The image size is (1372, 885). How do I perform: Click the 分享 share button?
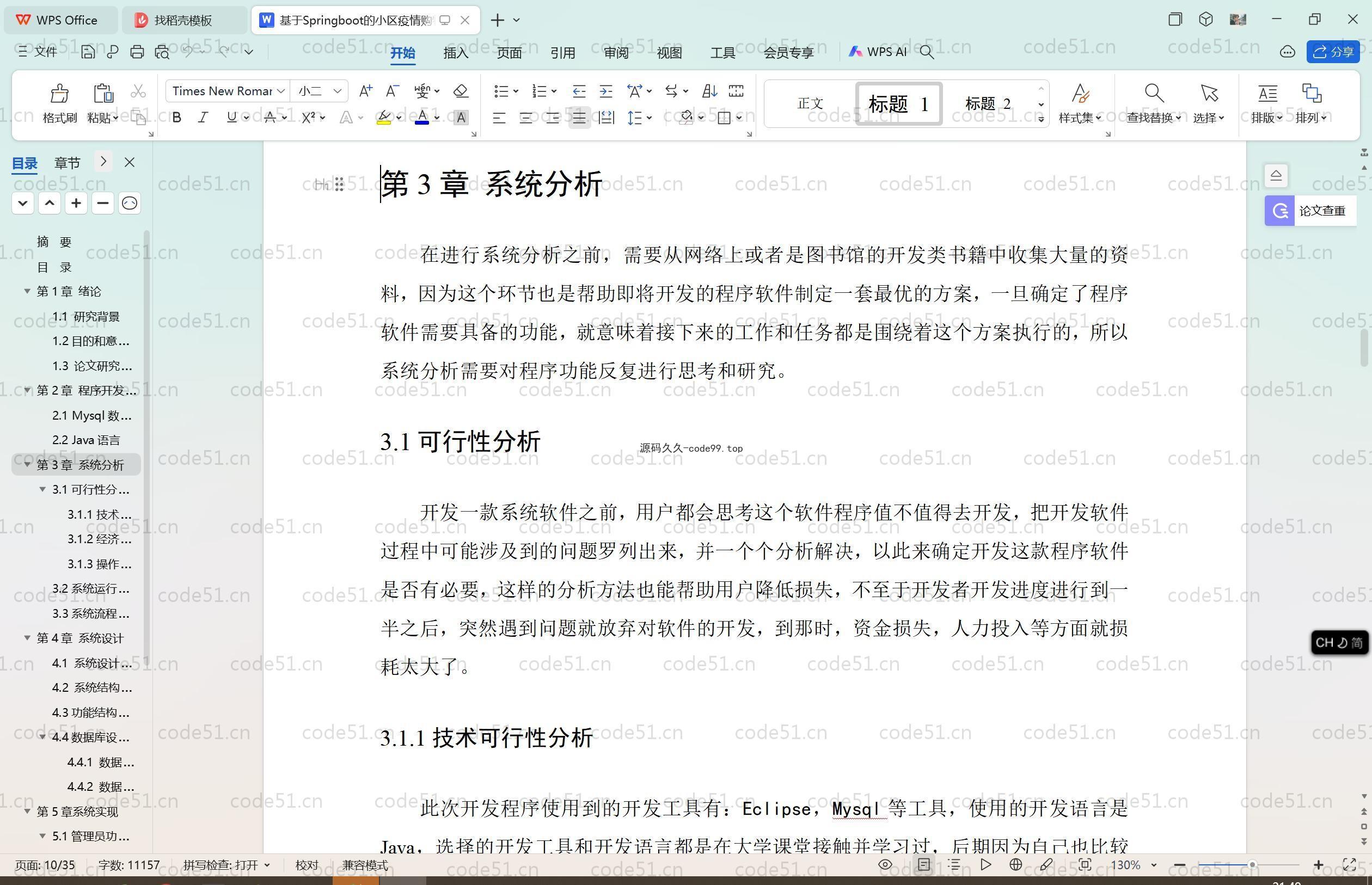pos(1333,52)
